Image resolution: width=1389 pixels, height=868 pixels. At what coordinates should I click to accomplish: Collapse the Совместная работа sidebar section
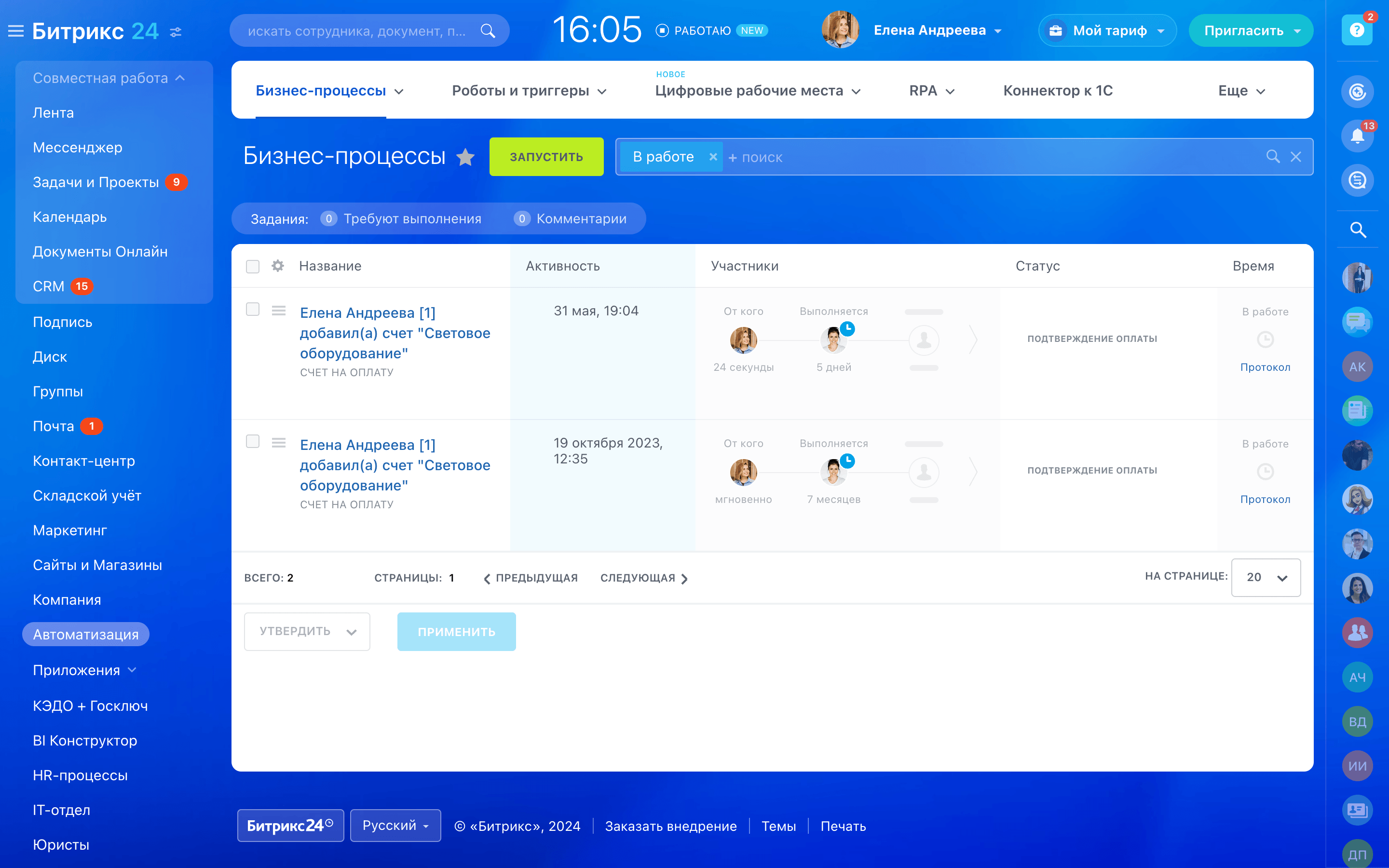coord(109,78)
